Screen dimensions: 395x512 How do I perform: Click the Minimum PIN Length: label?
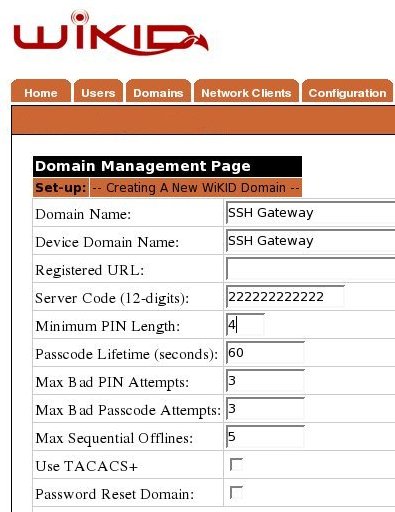[107, 326]
